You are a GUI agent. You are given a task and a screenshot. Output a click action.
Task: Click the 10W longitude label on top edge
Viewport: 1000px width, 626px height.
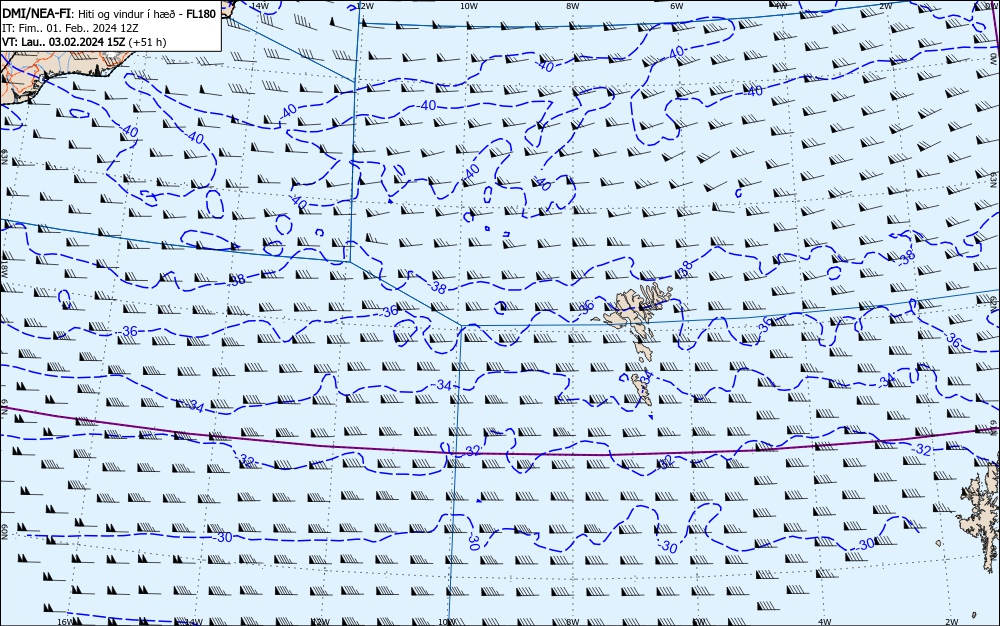(469, 5)
